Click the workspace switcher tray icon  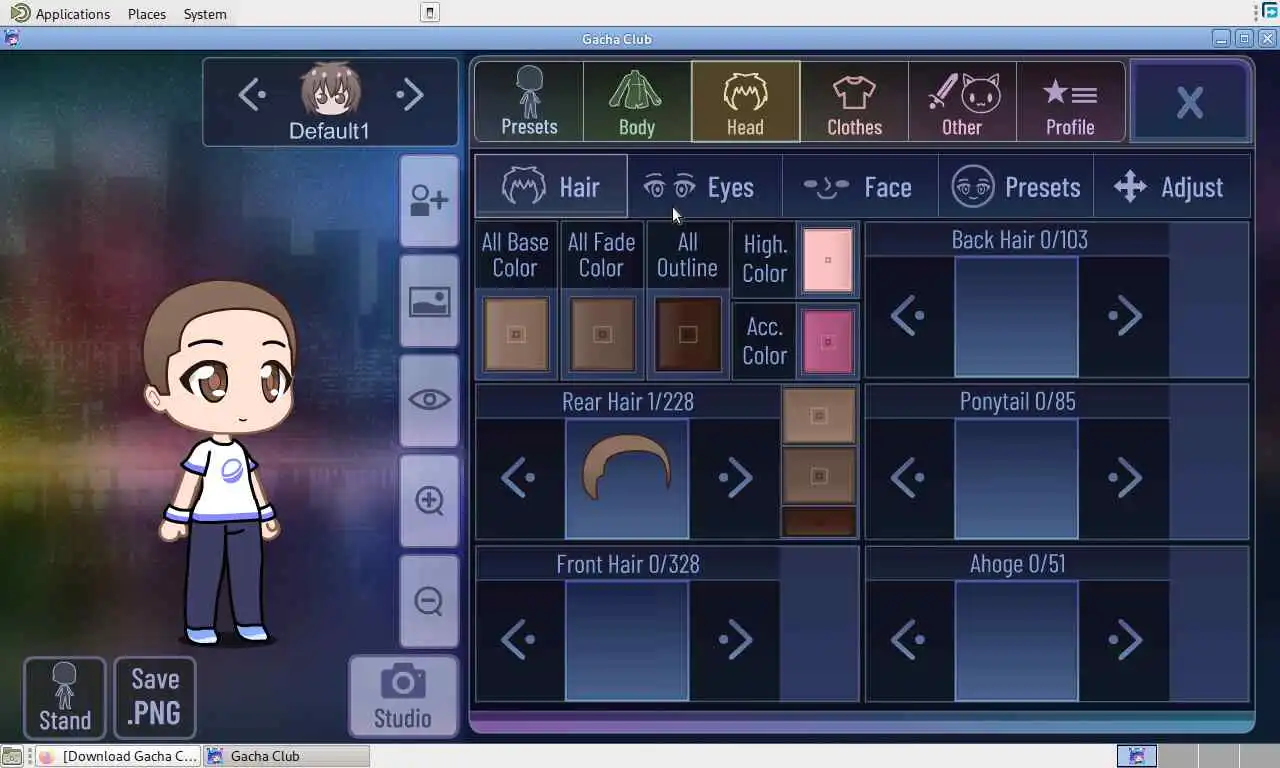[1137, 756]
